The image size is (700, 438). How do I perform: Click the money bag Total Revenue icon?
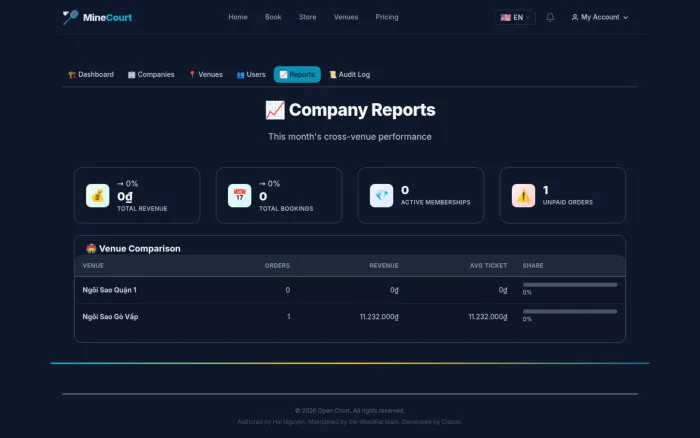[97, 196]
